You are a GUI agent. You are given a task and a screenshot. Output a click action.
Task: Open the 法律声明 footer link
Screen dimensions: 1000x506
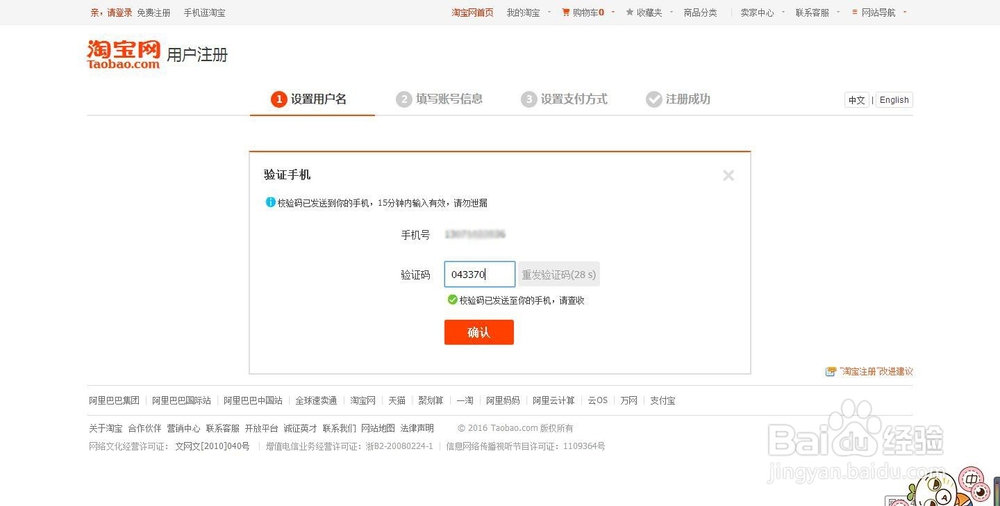pyautogui.click(x=417, y=428)
